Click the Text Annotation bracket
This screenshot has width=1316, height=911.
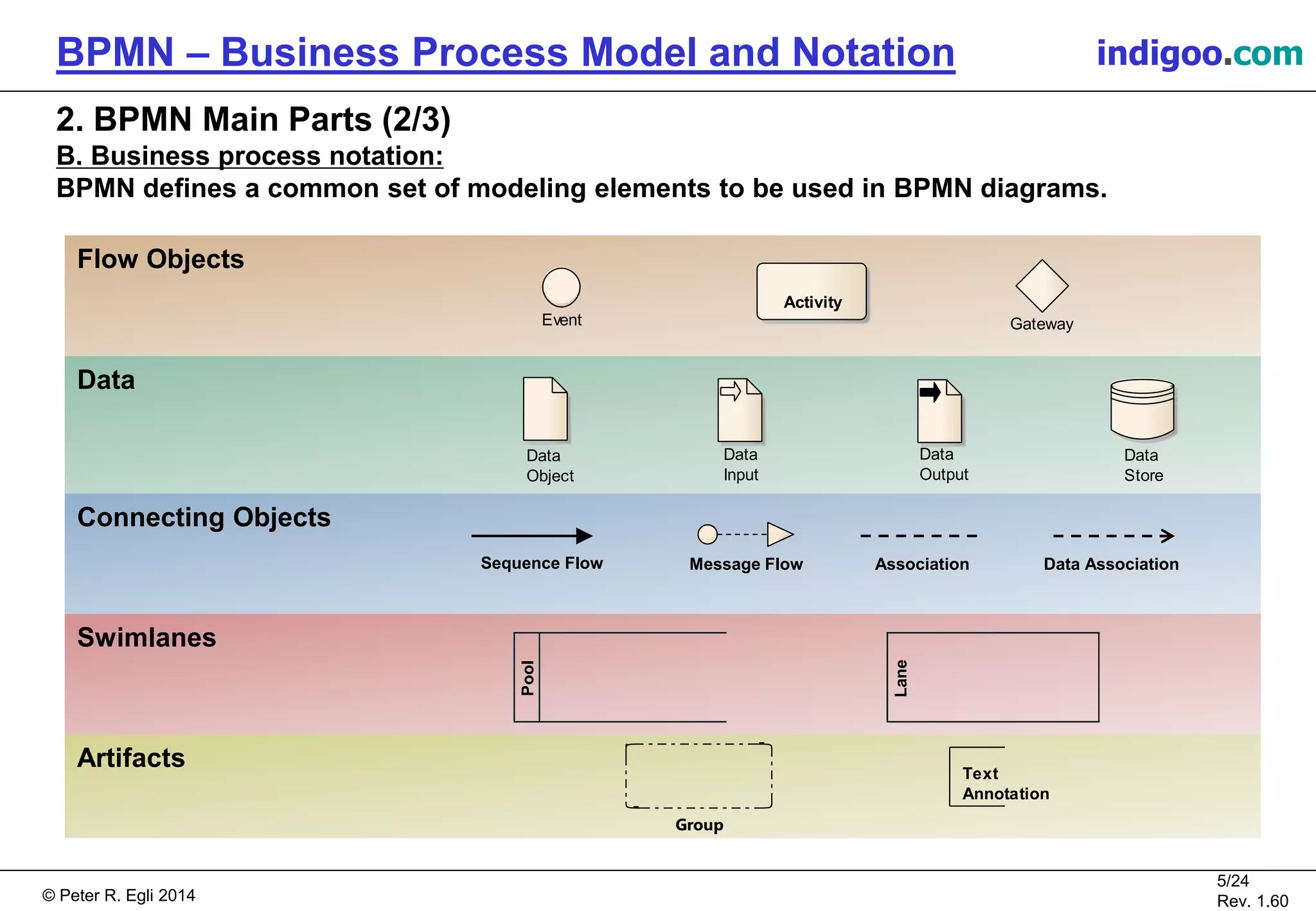(x=977, y=777)
